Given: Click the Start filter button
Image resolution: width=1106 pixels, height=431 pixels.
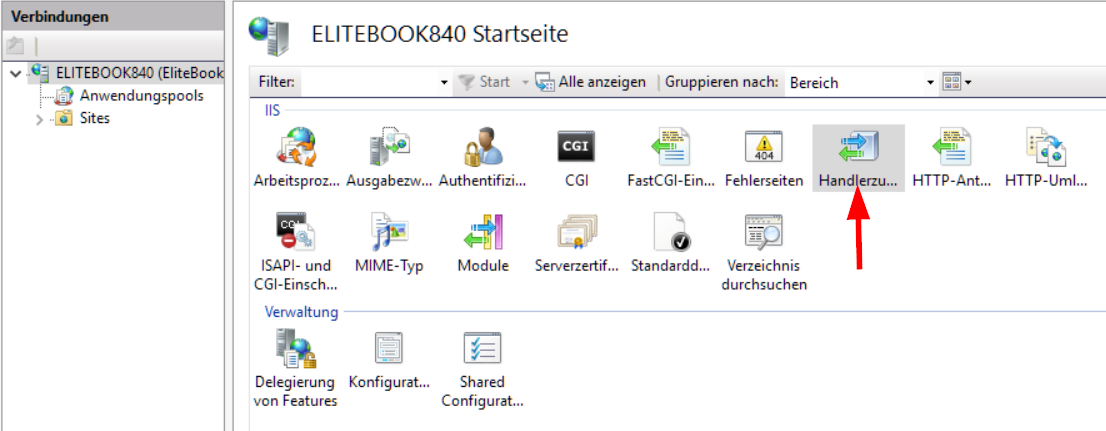Looking at the screenshot, I should [483, 82].
